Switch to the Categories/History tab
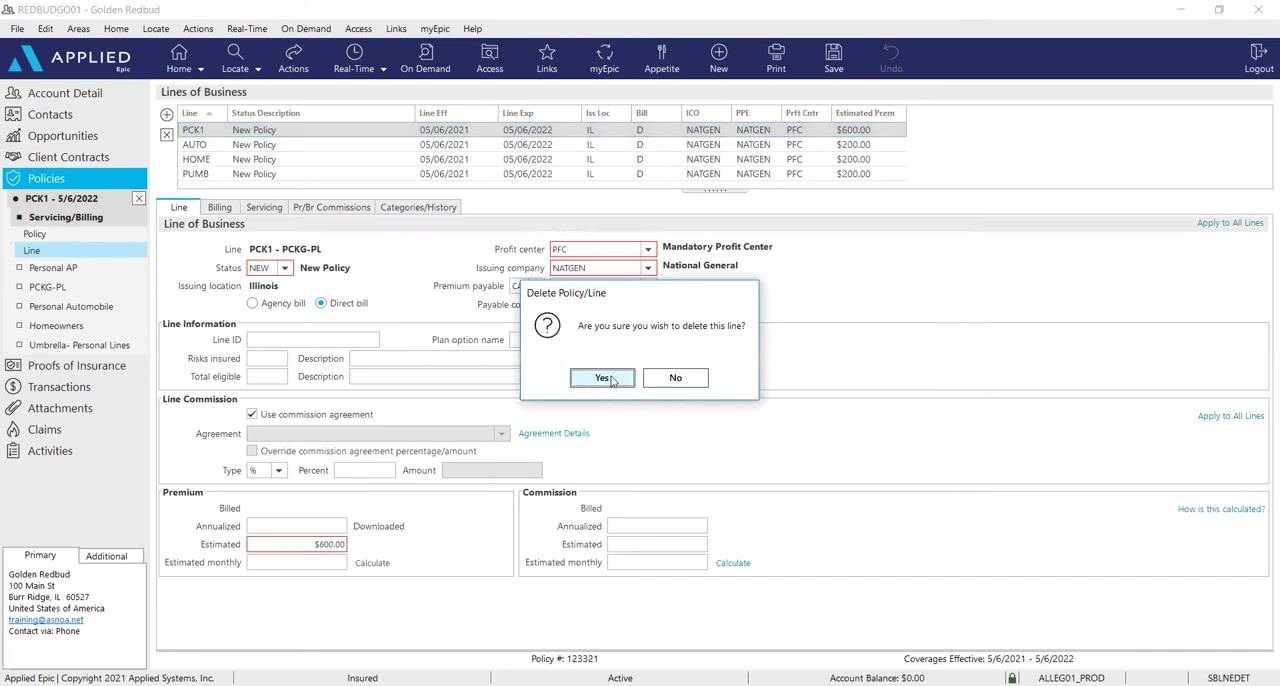This screenshot has height=686, width=1280. pos(419,207)
